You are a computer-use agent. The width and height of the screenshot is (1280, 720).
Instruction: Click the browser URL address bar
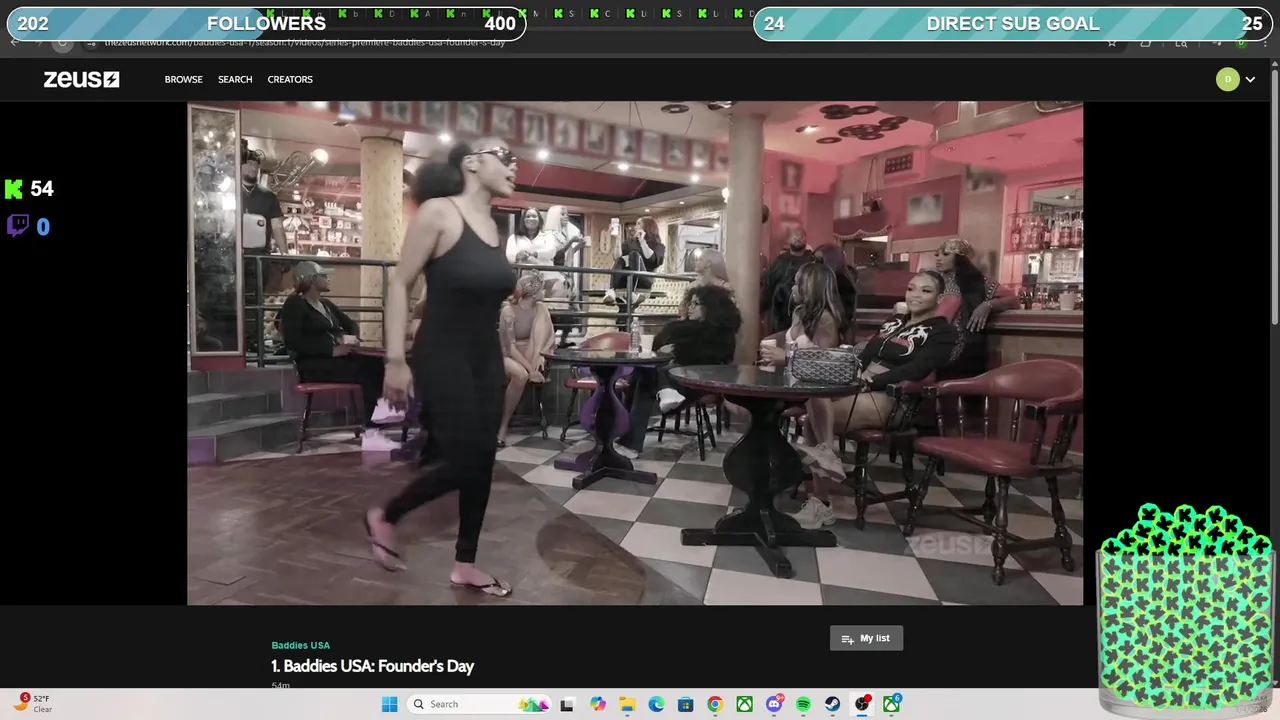tap(600, 43)
